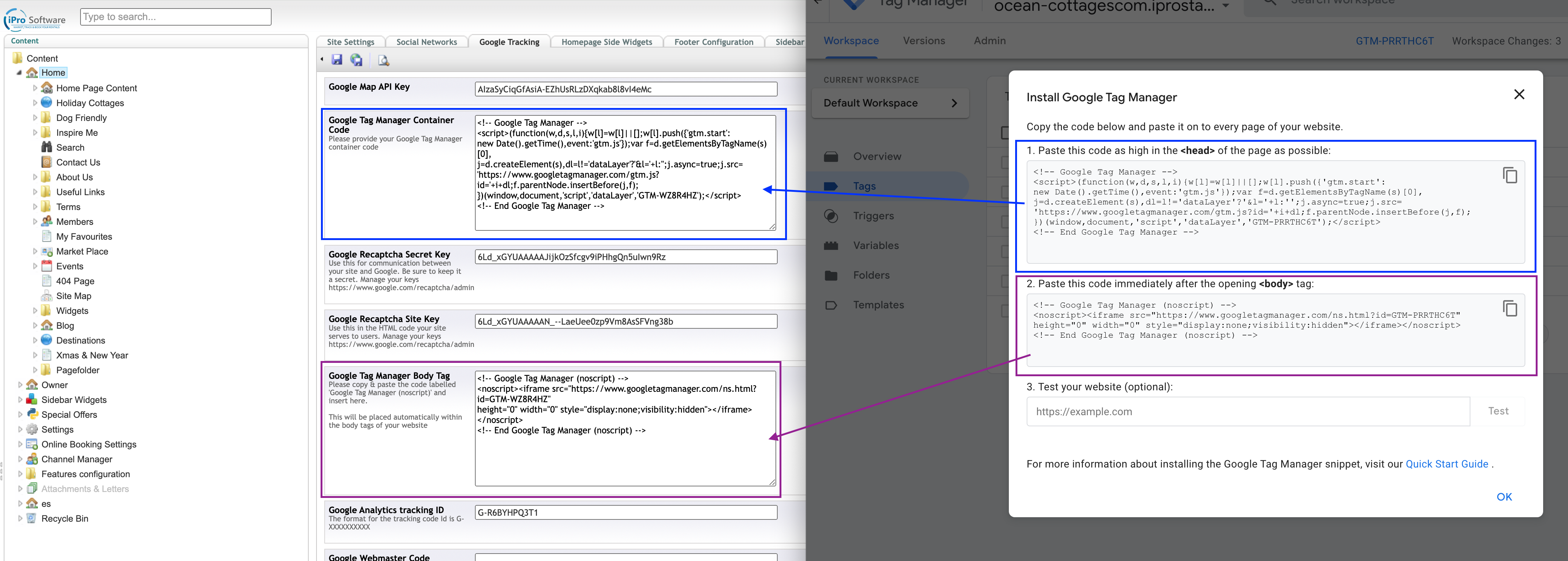The width and height of the screenshot is (1568, 561).
Task: Click the iPro Software logo
Action: [35, 18]
